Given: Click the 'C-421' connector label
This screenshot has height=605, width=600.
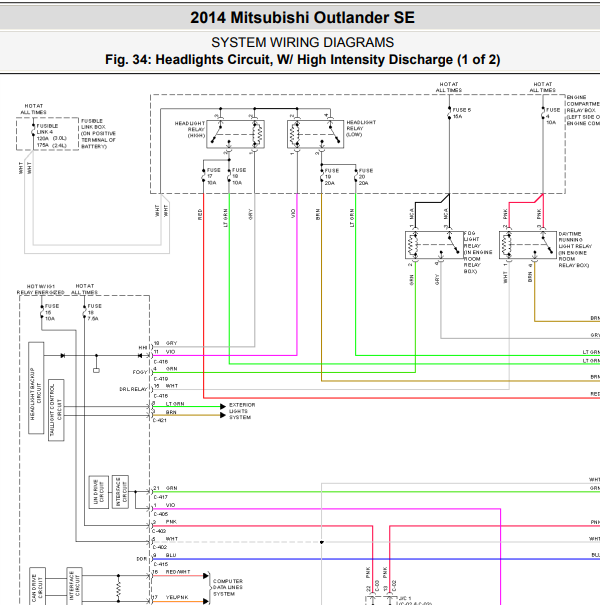Looking at the screenshot, I should (160, 420).
